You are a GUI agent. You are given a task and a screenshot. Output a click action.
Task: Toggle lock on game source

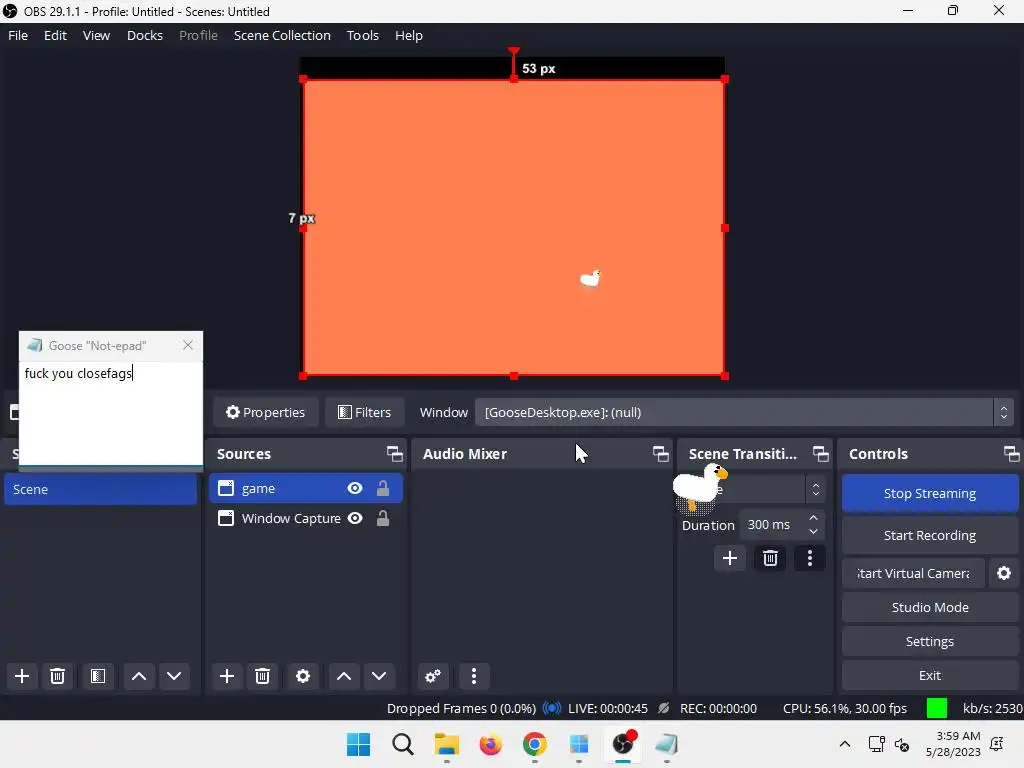pos(383,488)
